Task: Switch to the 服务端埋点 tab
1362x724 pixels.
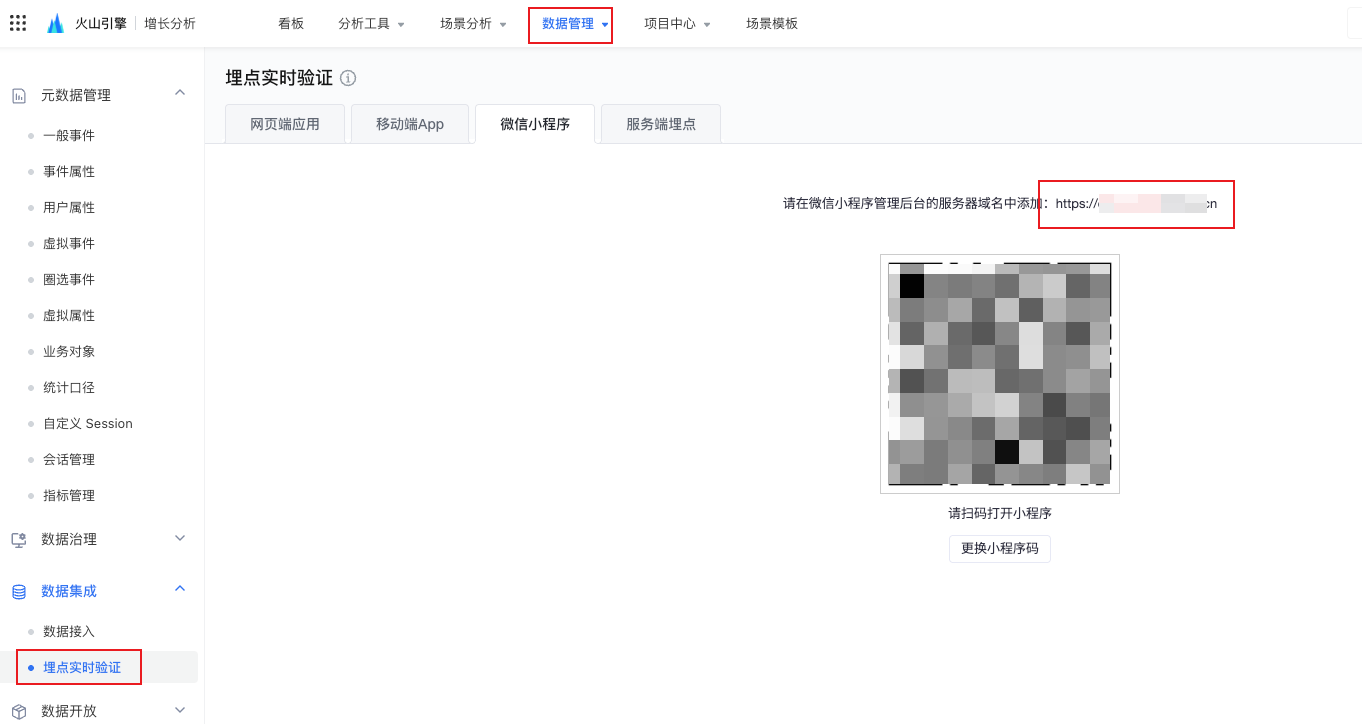Action: pyautogui.click(x=661, y=124)
